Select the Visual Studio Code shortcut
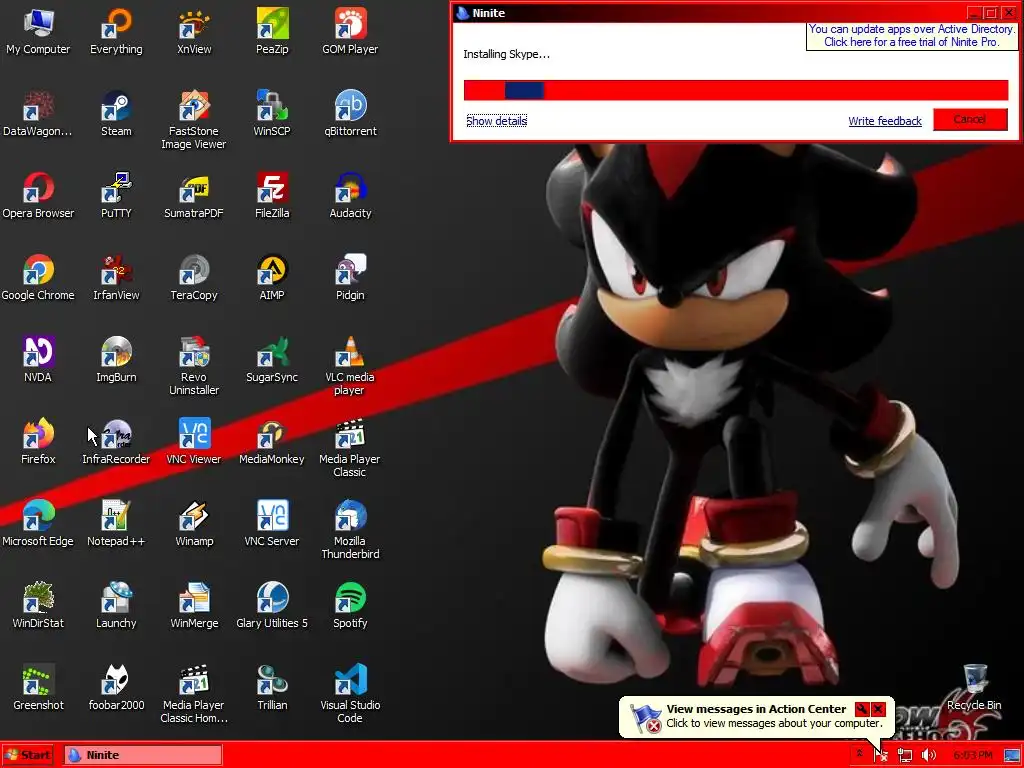 350,694
